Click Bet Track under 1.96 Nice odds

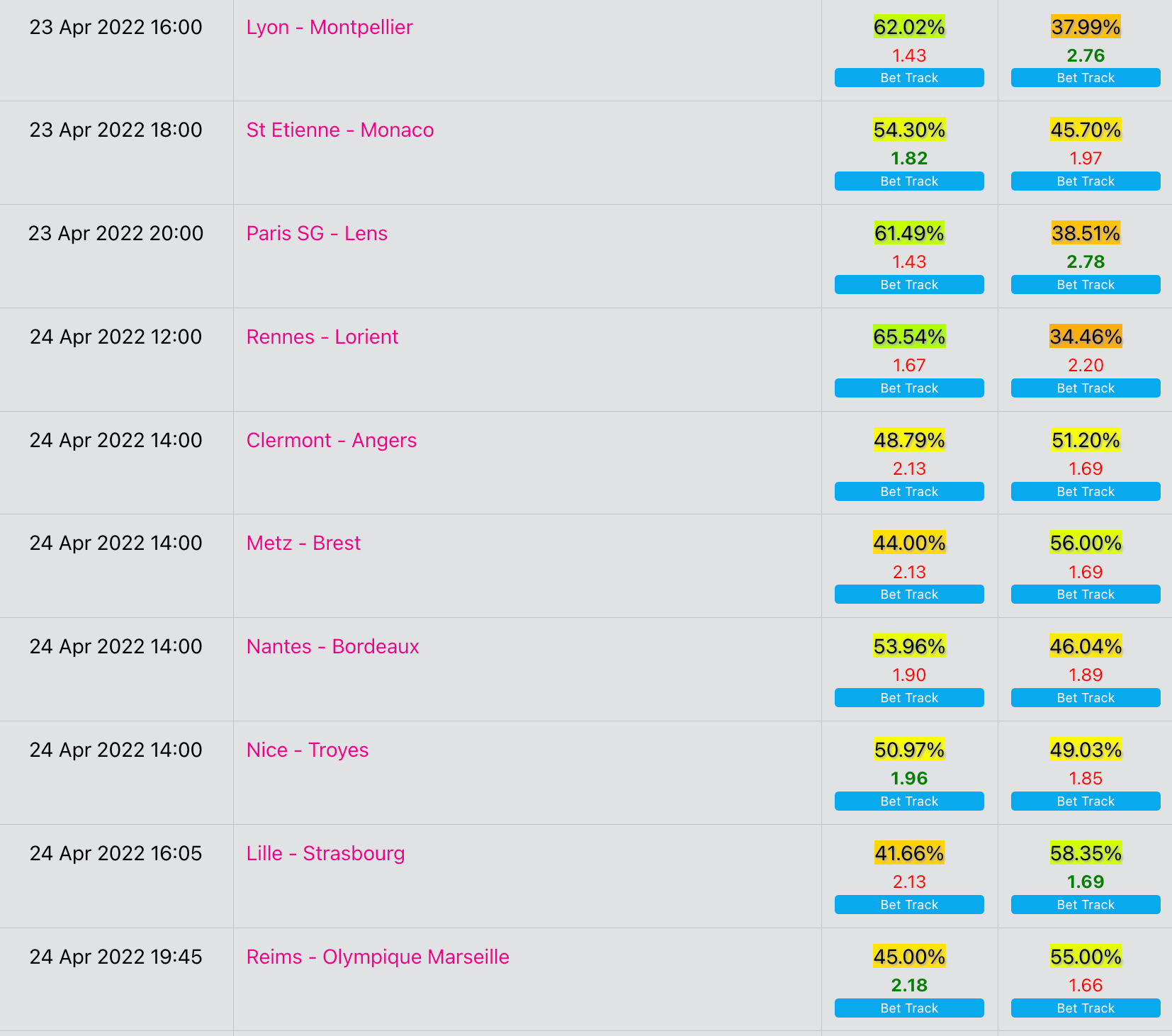click(x=909, y=801)
